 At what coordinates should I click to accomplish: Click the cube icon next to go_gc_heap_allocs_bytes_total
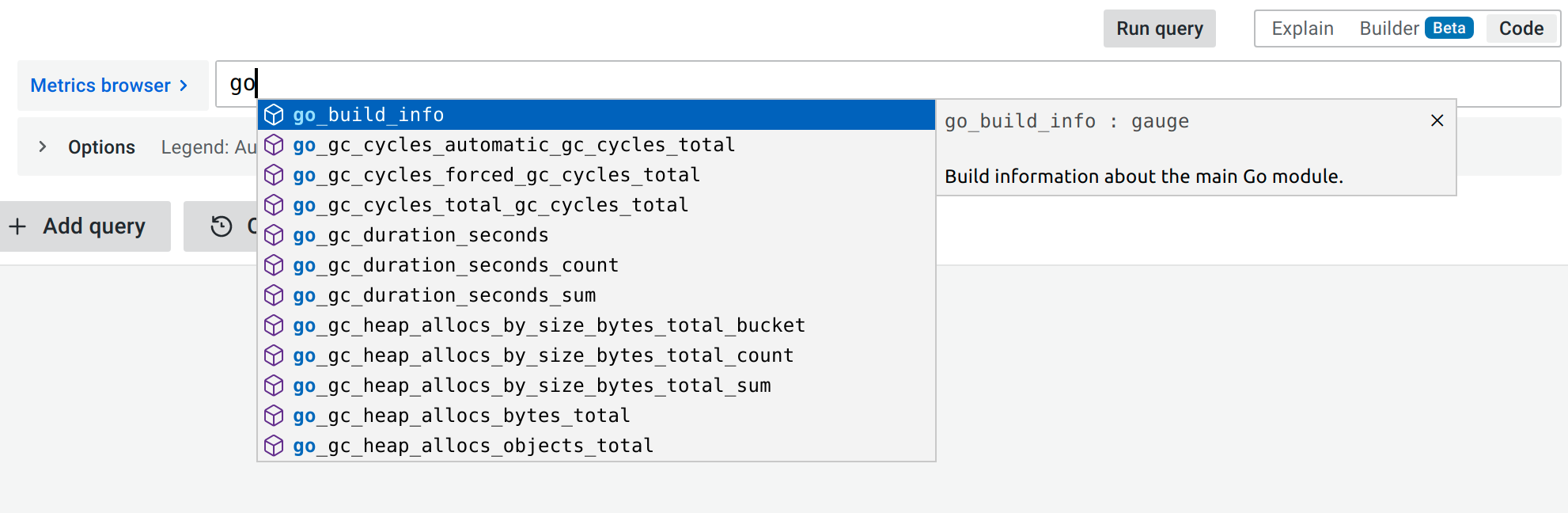tap(274, 416)
